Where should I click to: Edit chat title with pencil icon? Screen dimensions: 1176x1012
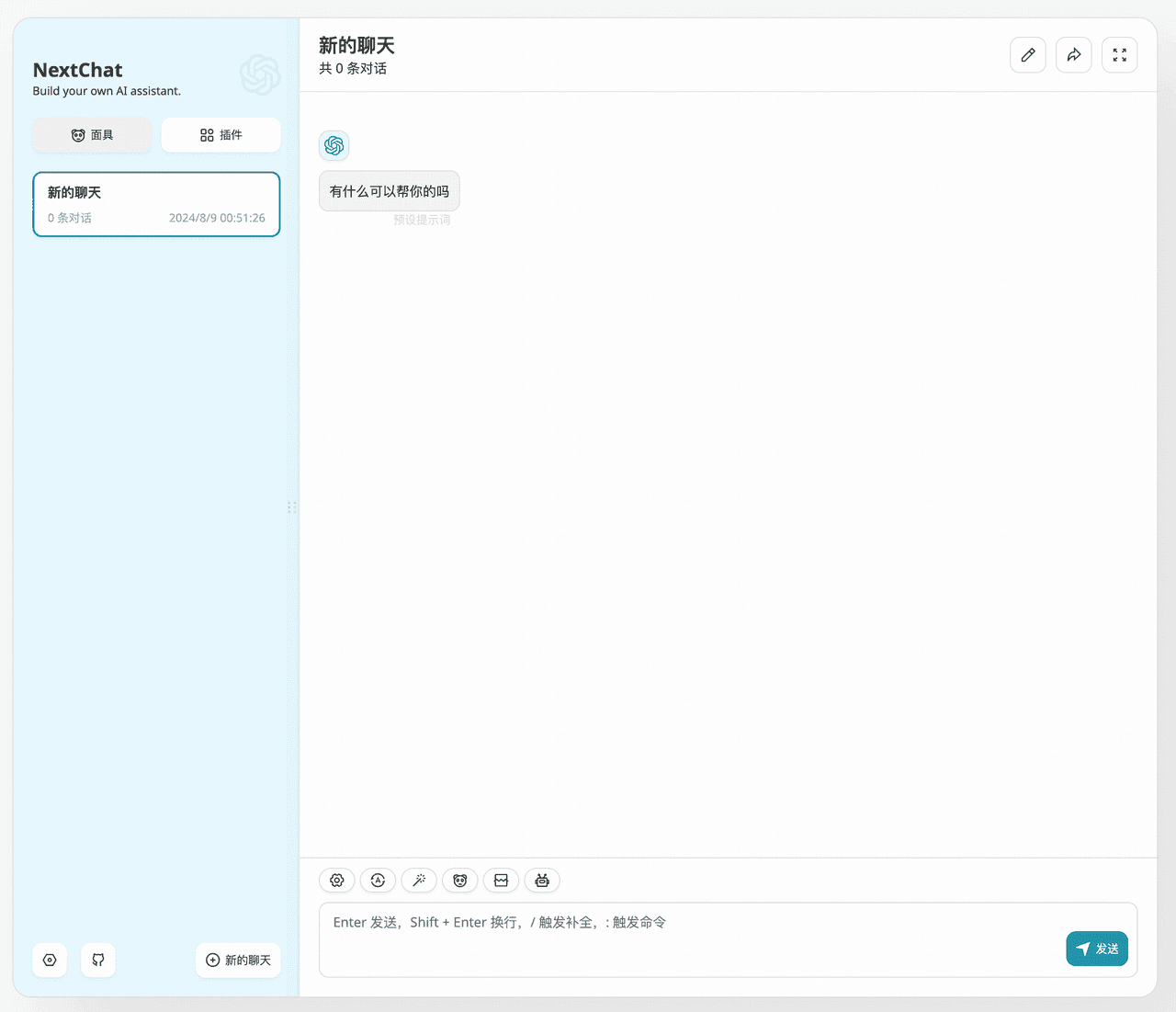tap(1028, 55)
